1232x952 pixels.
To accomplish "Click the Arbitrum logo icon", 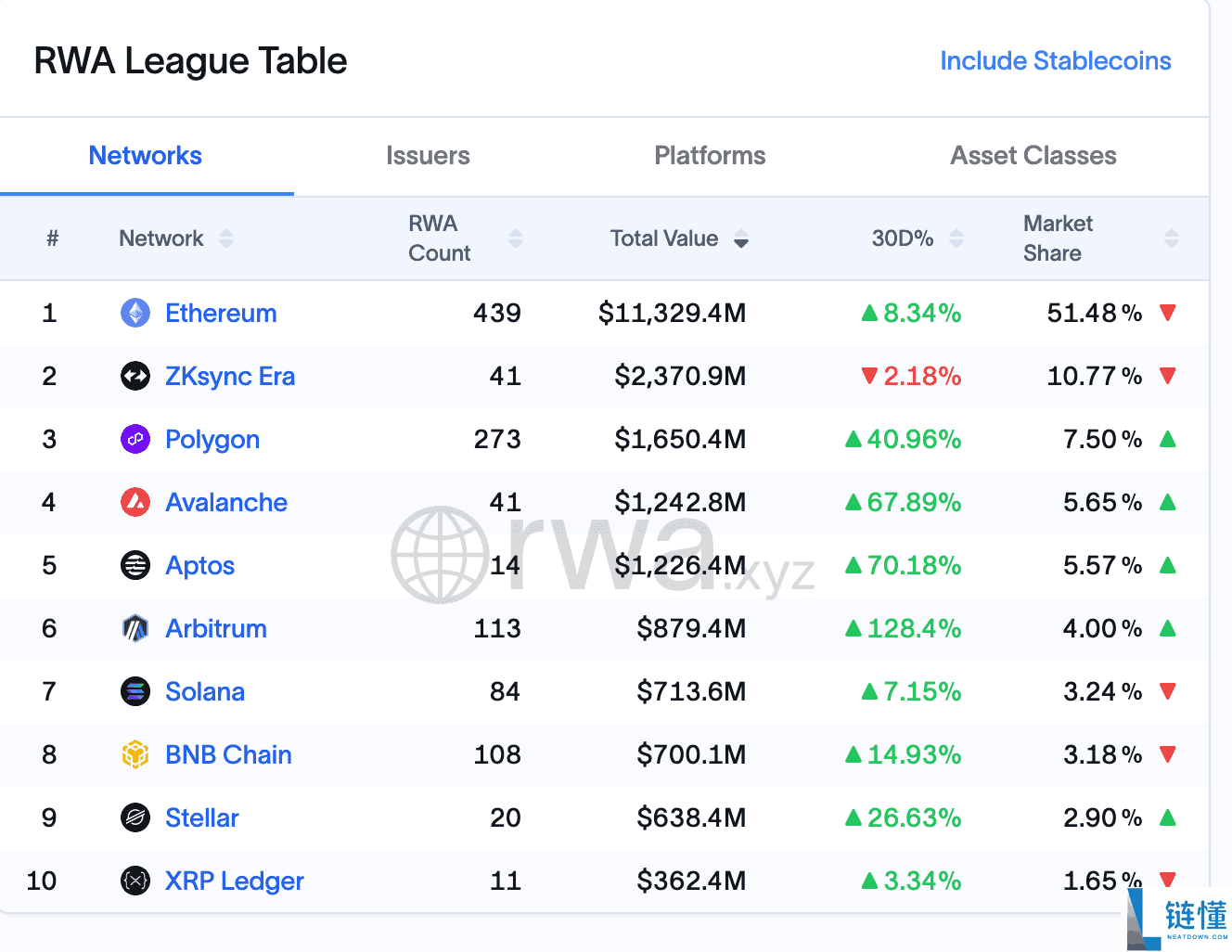I will pos(135,628).
